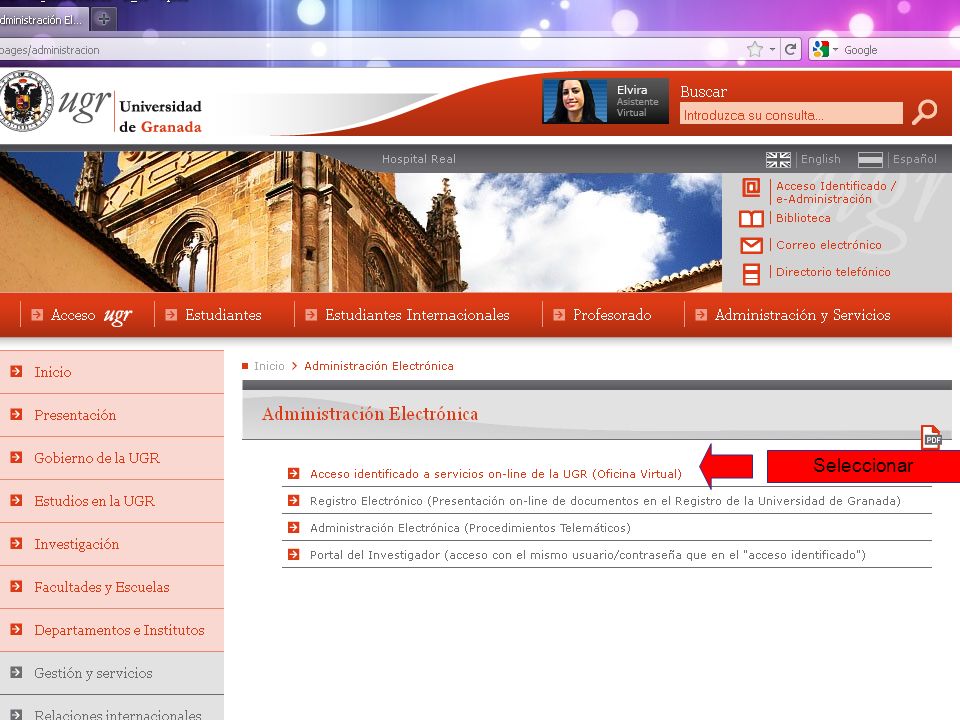Viewport: 960px width, 720px height.
Task: Open Presentación in the sidebar
Action: [111, 415]
